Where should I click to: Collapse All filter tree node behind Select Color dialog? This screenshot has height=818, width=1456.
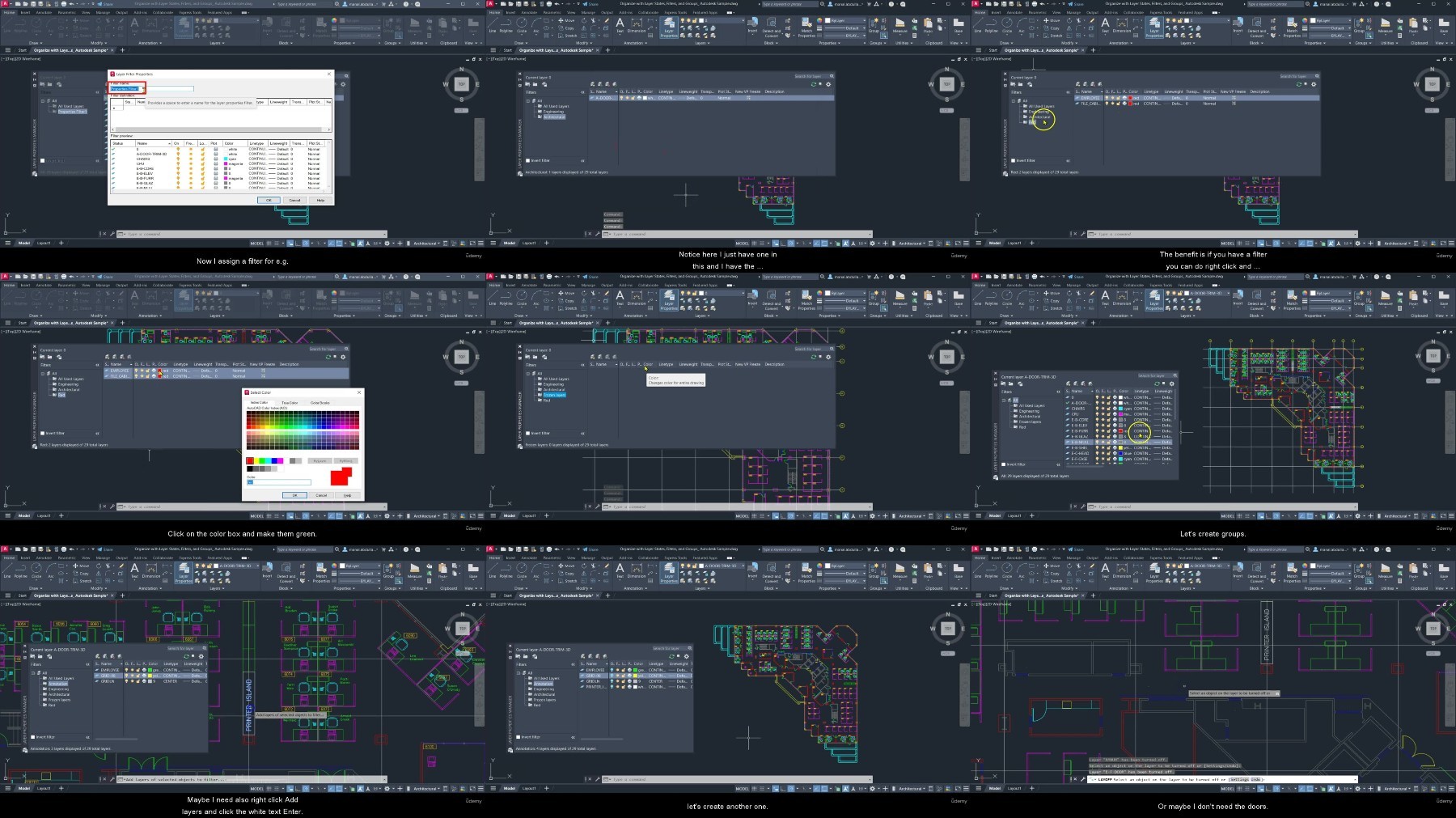click(x=44, y=373)
